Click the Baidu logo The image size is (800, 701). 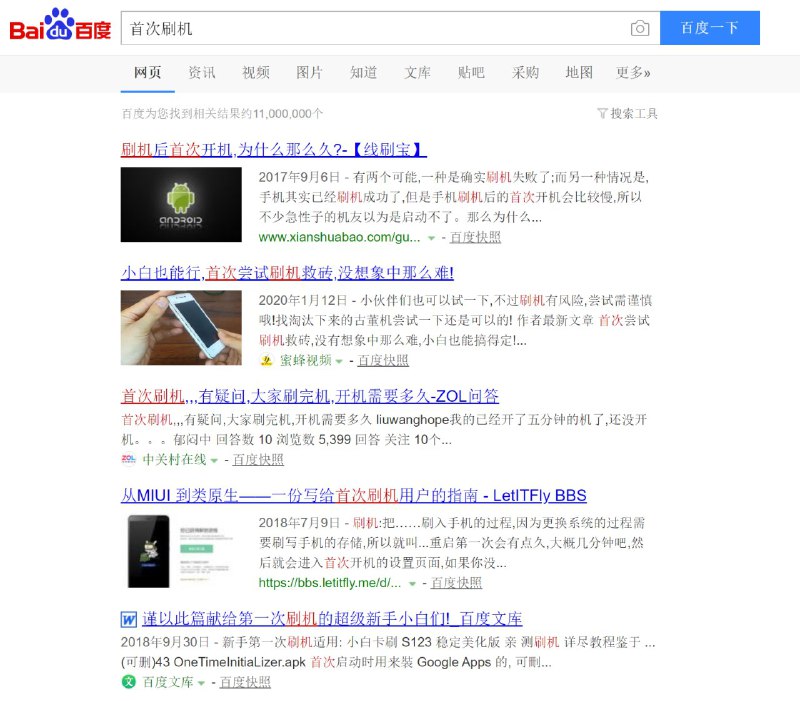(x=60, y=24)
